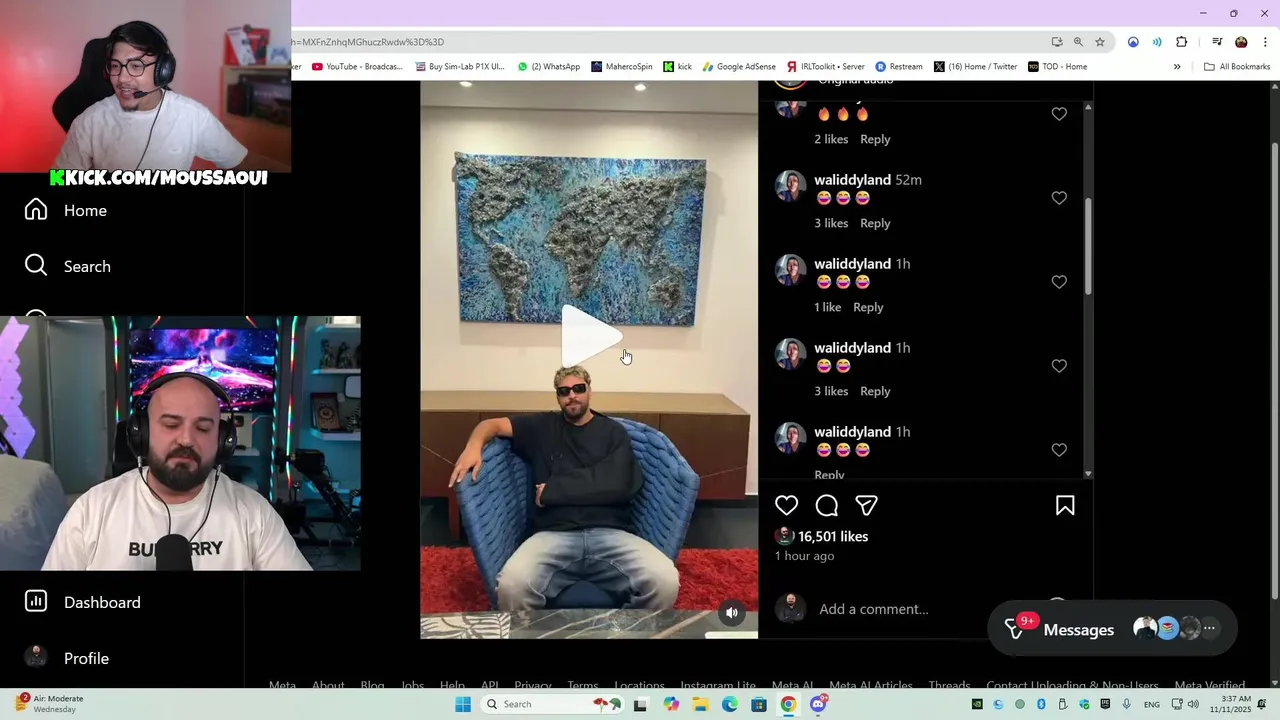
Task: Open Search in the Instagram sidebar
Action: pos(68,266)
